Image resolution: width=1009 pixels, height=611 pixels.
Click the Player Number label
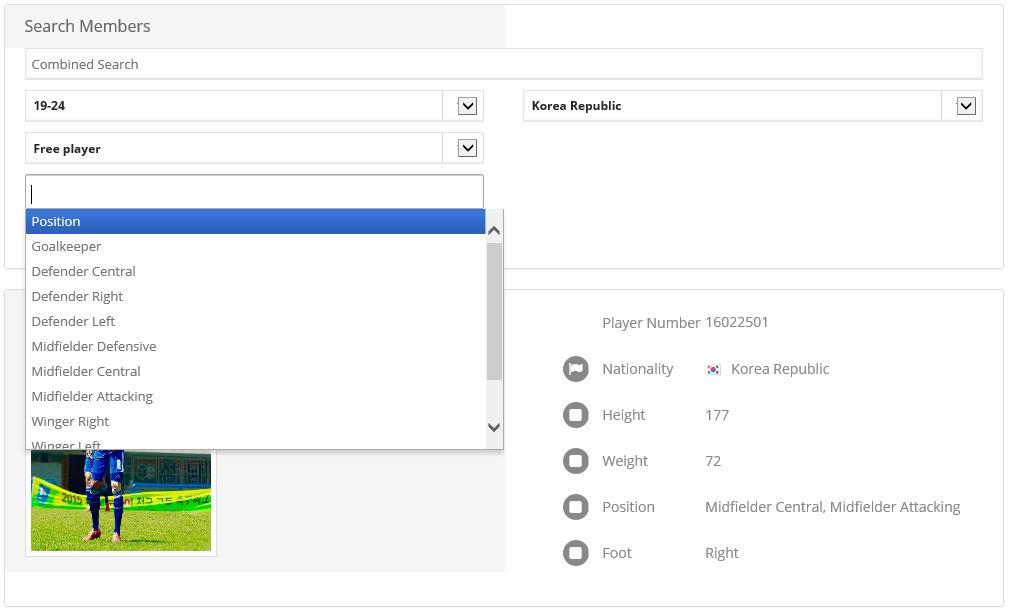tap(651, 323)
